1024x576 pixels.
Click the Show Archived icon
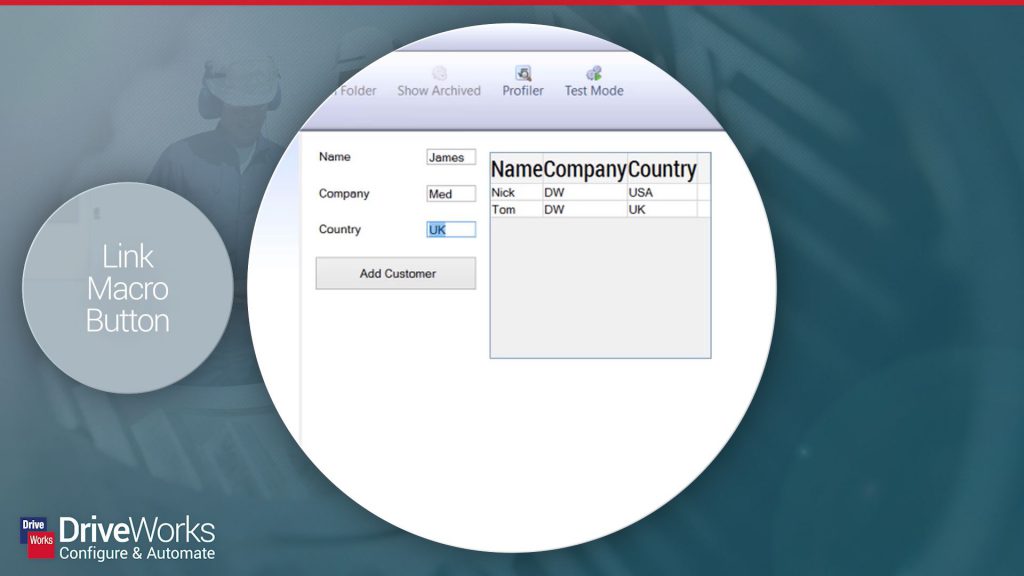[x=440, y=73]
